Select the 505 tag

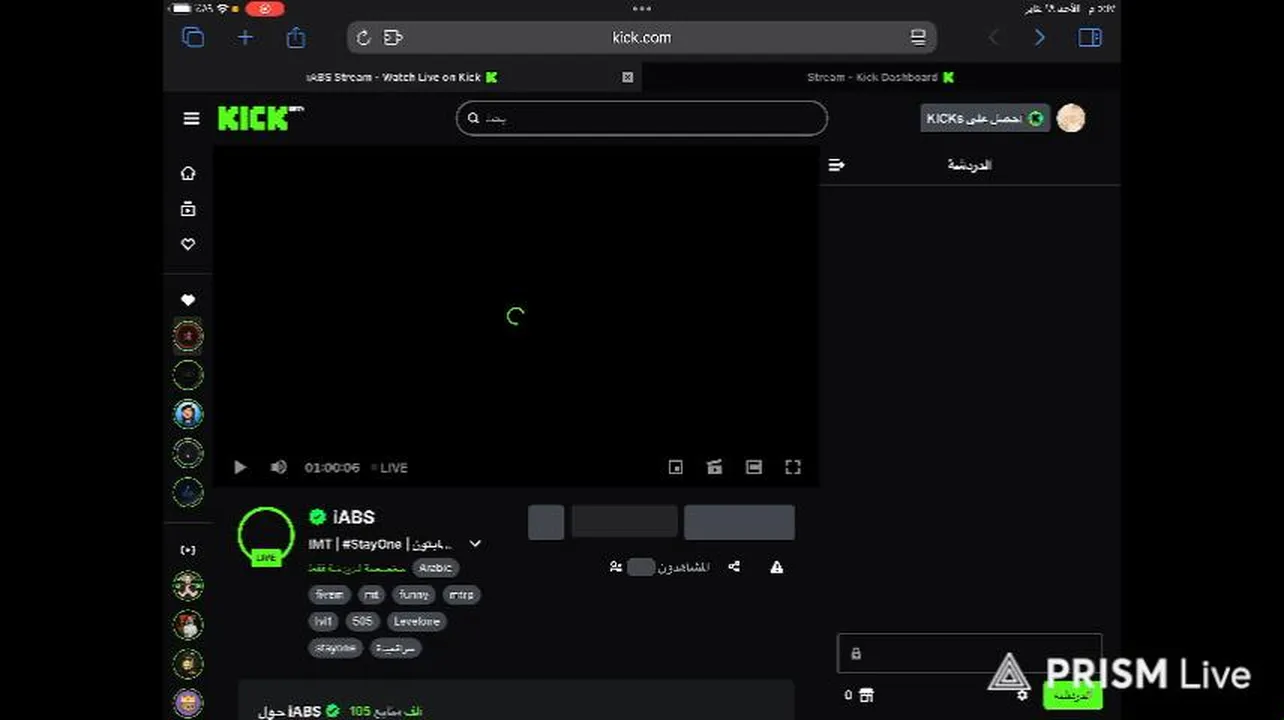click(362, 621)
